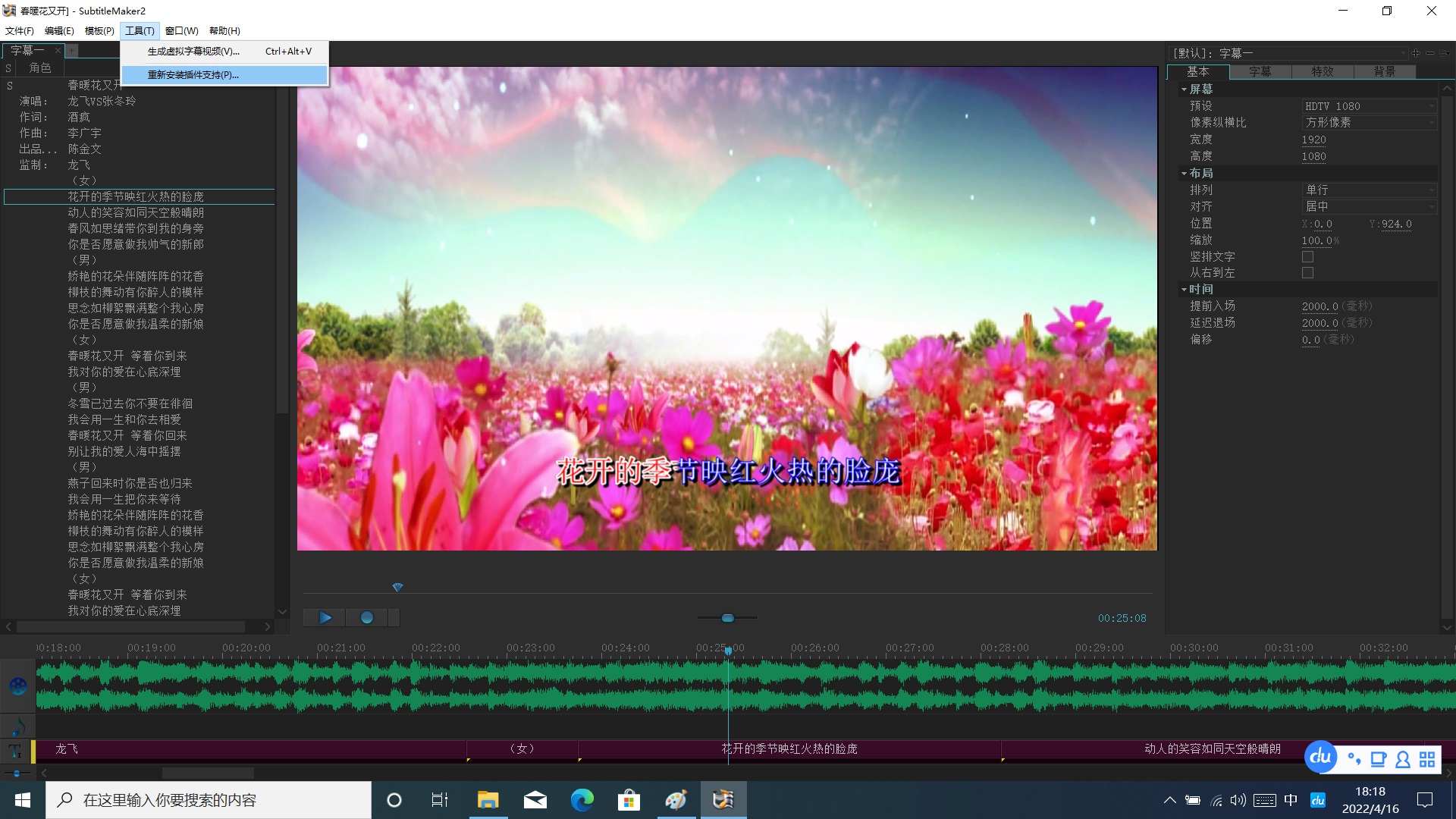1456x819 pixels.
Task: Open the 帮助(H) menu
Action: 225,31
